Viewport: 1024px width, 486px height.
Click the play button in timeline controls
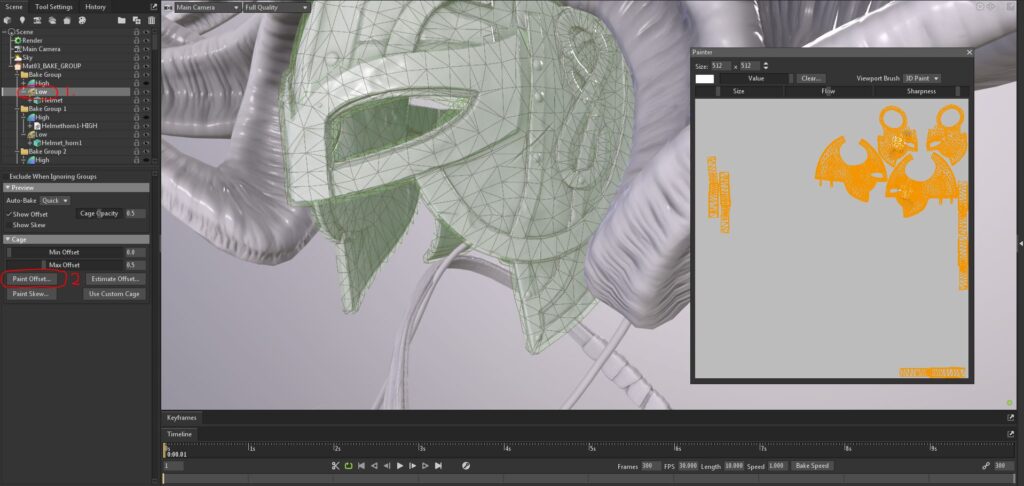(x=400, y=466)
